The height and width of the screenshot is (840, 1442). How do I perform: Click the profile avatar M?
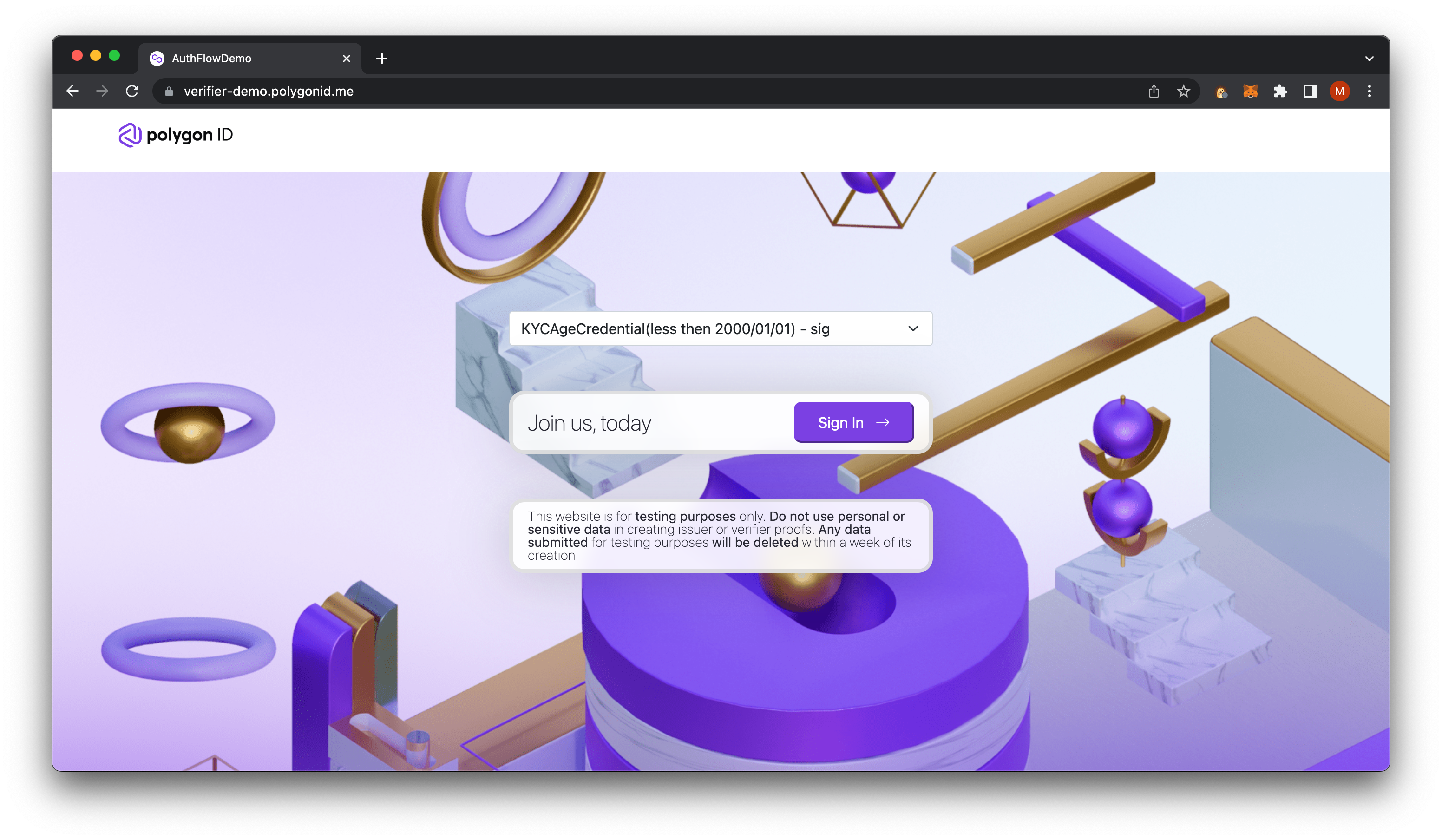1340,91
